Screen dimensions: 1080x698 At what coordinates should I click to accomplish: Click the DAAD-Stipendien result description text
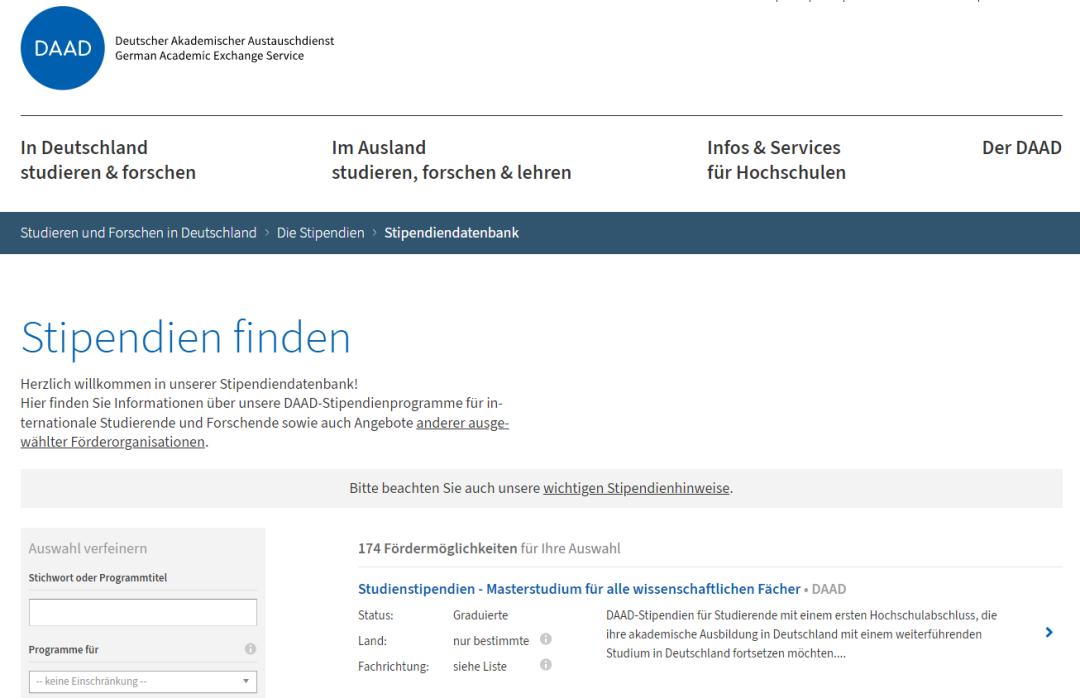pyautogui.click(x=801, y=634)
